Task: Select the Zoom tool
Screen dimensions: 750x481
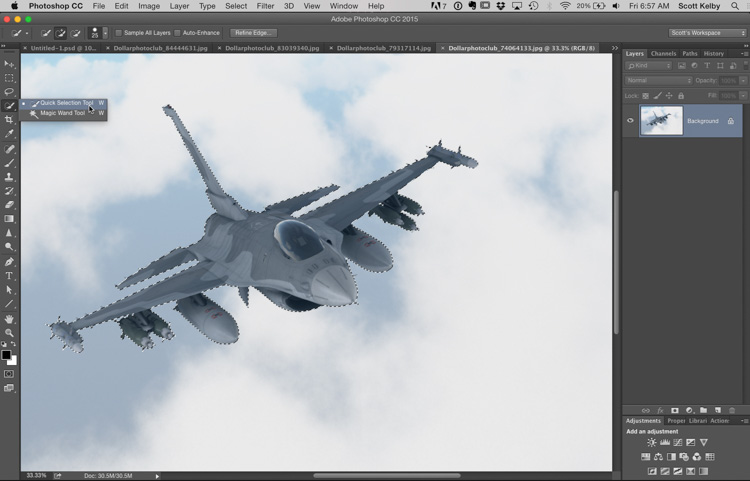Action: tap(10, 332)
